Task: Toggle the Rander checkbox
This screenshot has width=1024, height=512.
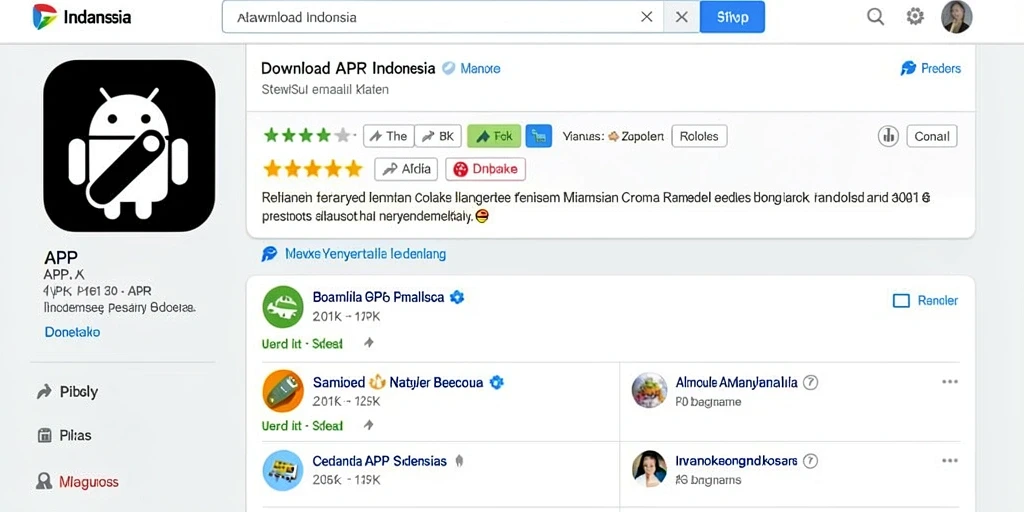Action: point(901,300)
